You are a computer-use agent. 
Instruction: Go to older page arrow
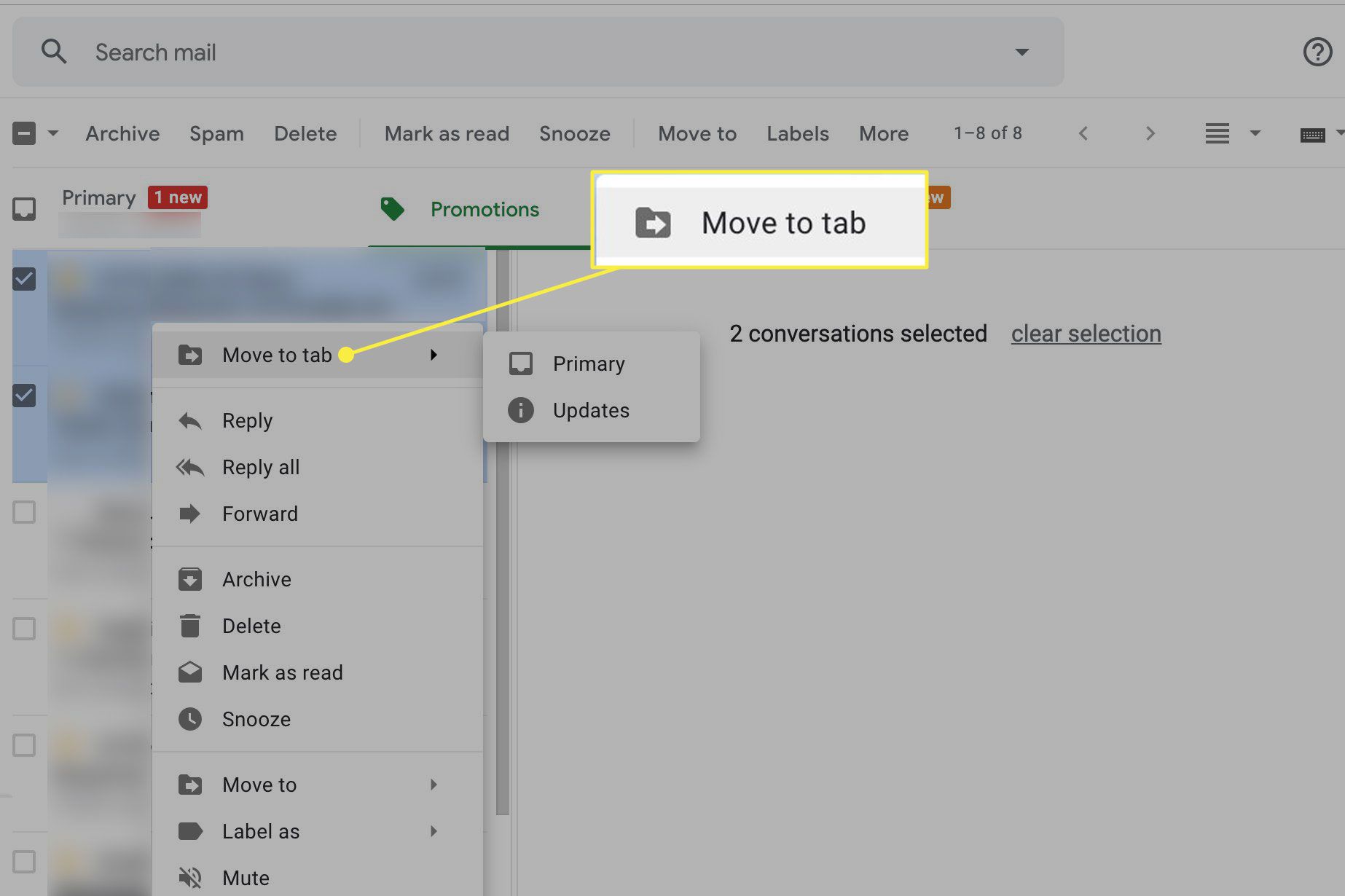point(1150,133)
